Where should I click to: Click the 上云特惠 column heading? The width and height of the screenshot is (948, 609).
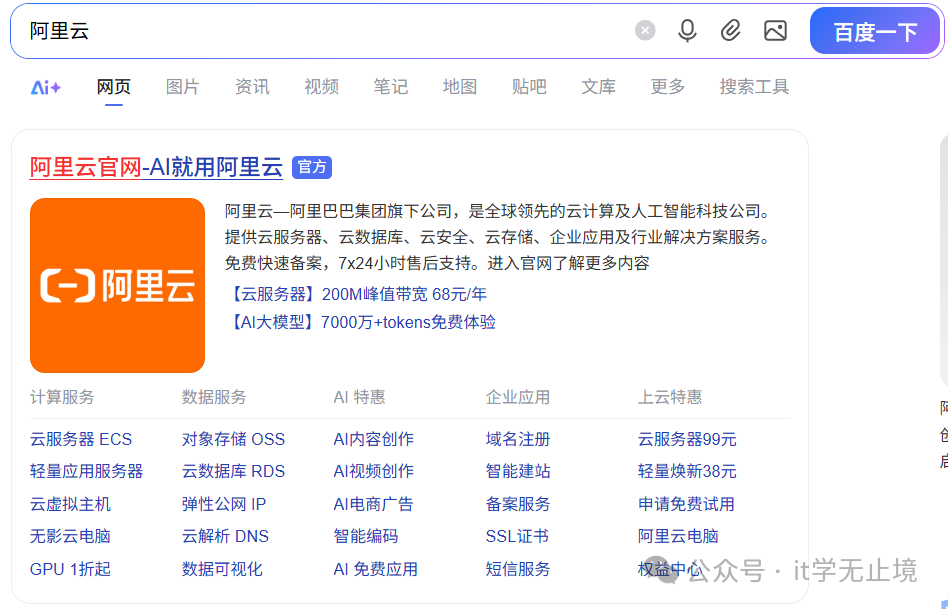click(x=670, y=397)
